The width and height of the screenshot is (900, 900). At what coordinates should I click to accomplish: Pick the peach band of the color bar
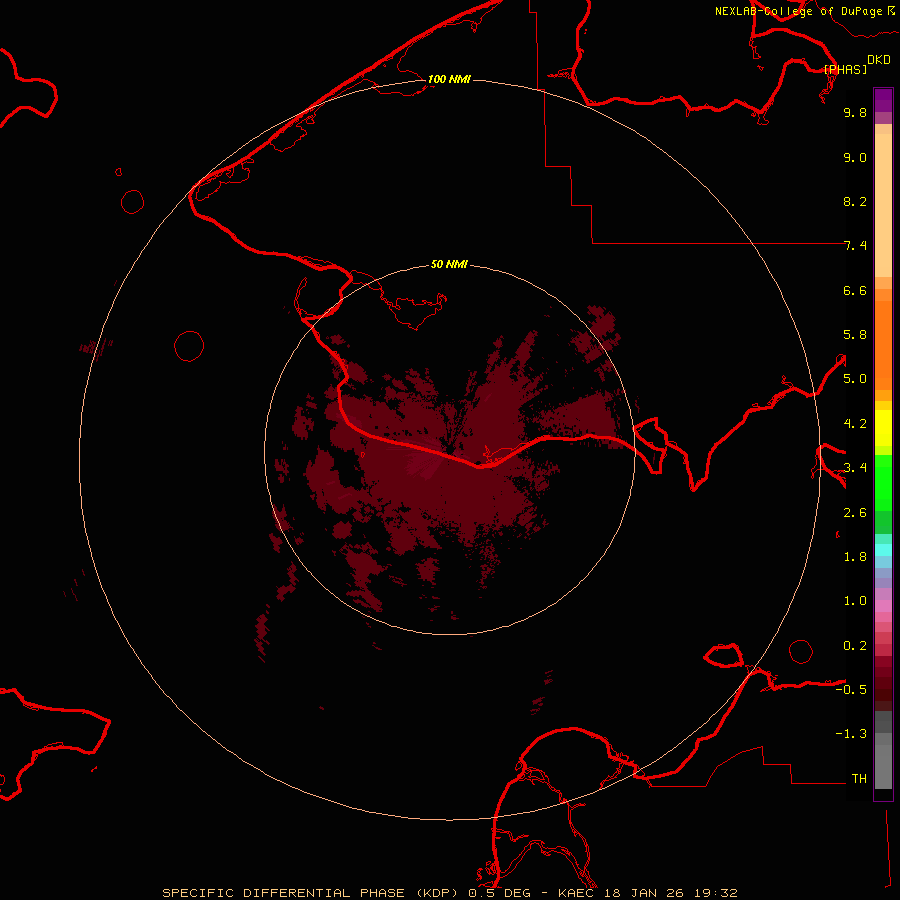click(883, 205)
